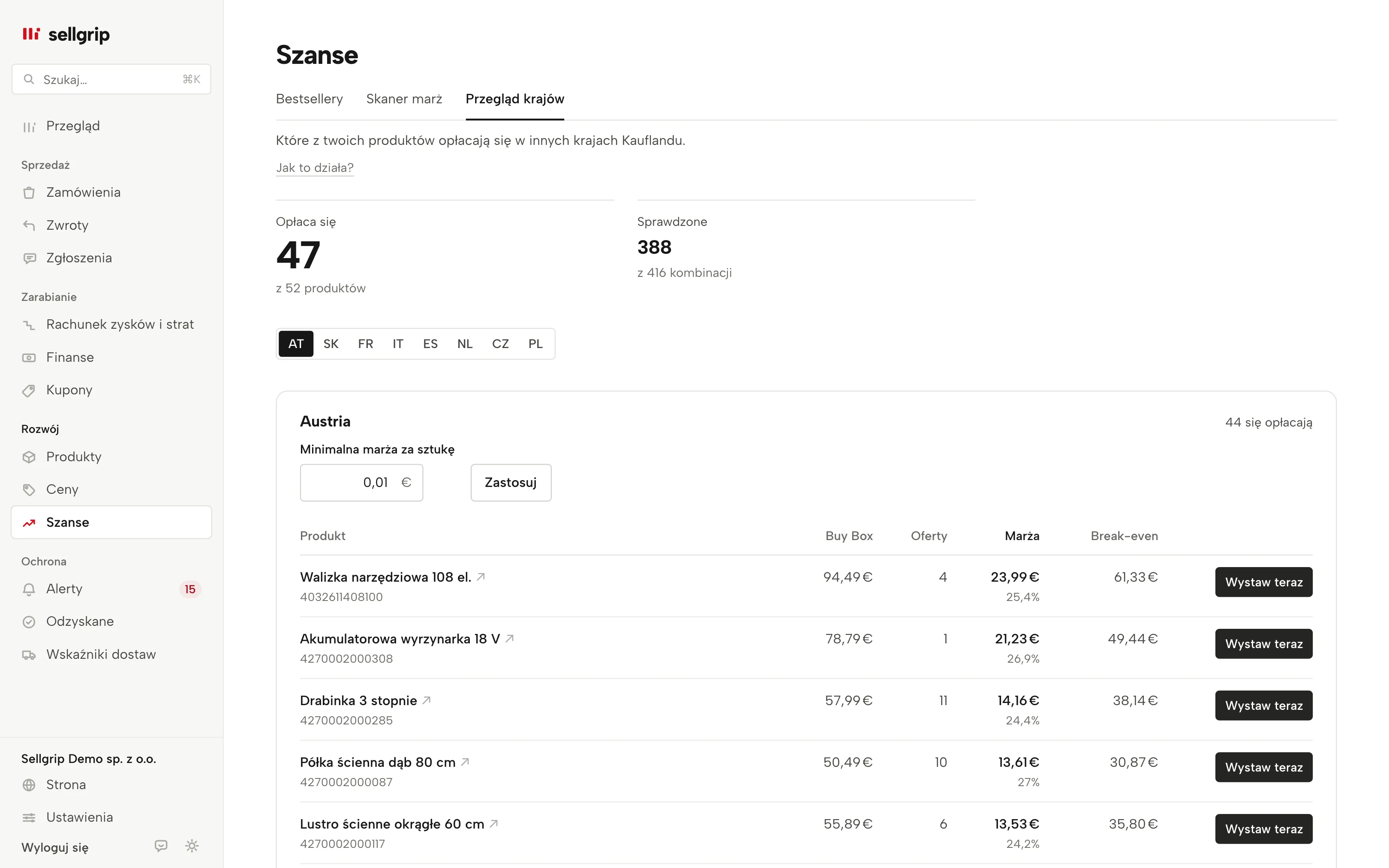Select the PL country segment
Screen dimensions: 1389x868
tap(535, 344)
